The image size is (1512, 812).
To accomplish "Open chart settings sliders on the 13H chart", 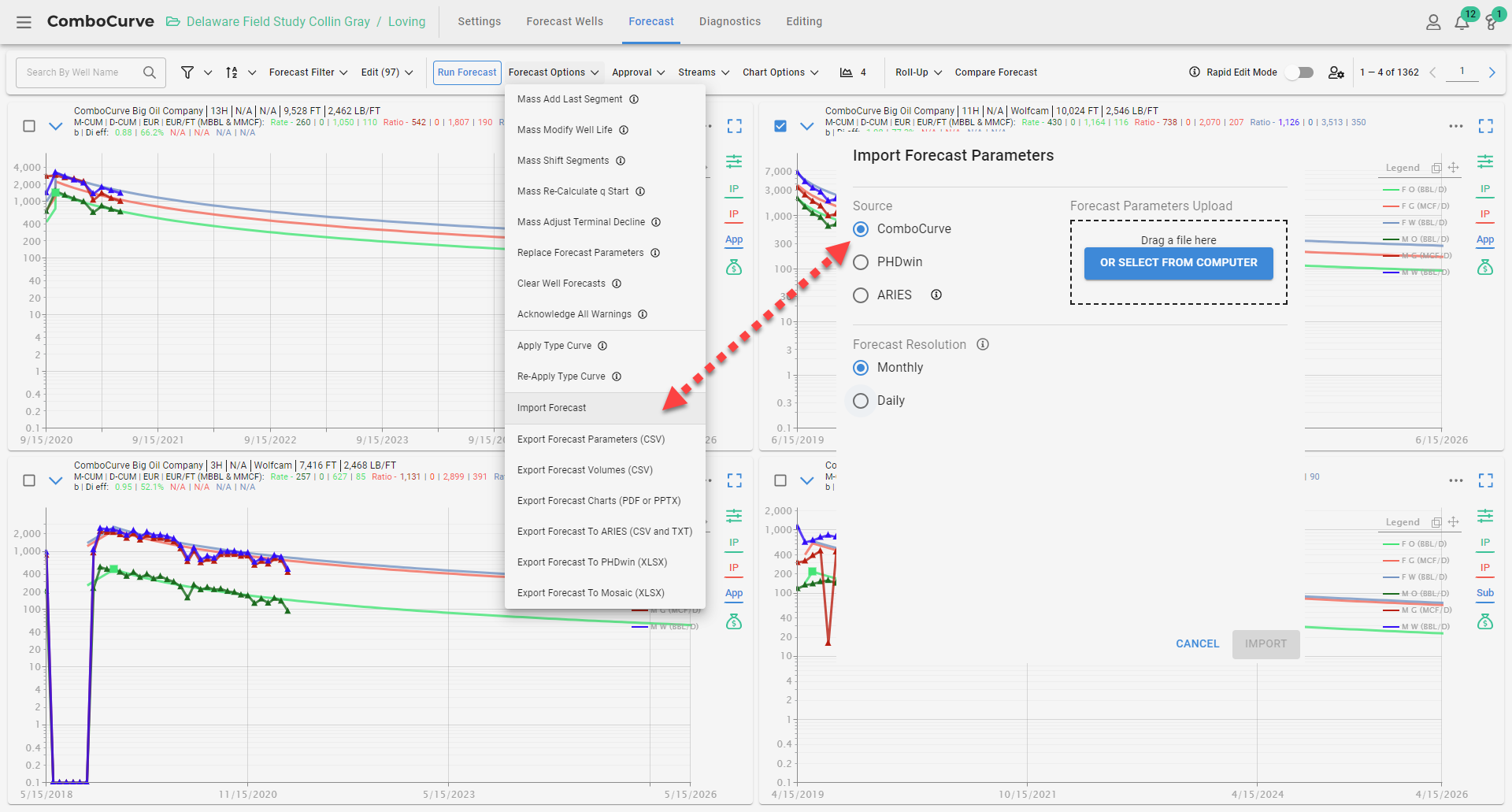I will coord(734,161).
